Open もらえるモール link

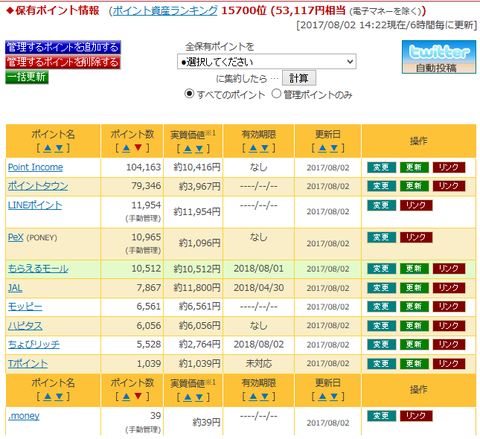click(38, 269)
